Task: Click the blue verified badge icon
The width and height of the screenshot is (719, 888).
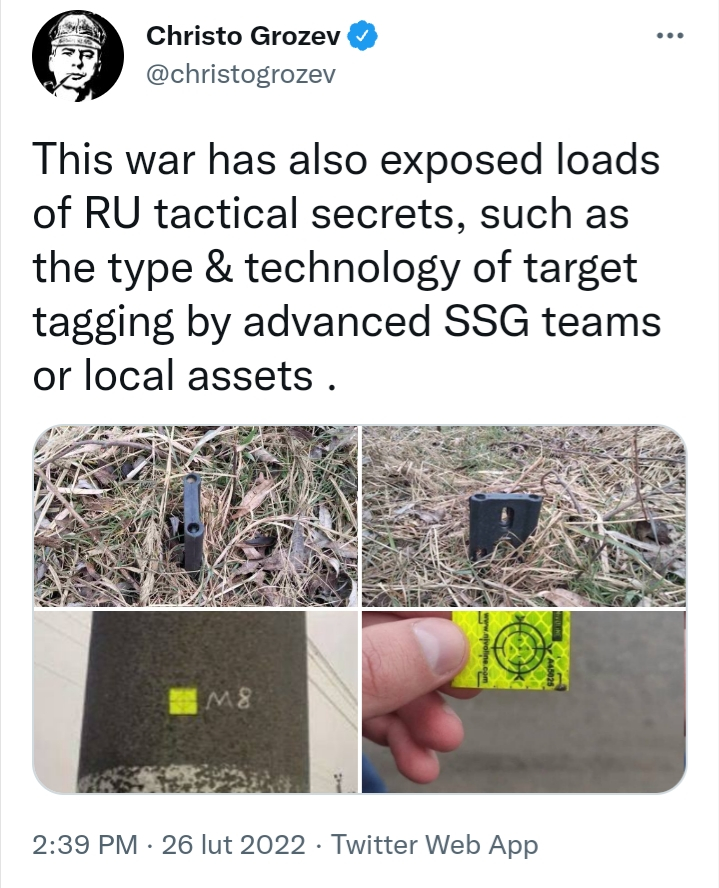Action: click(x=362, y=36)
